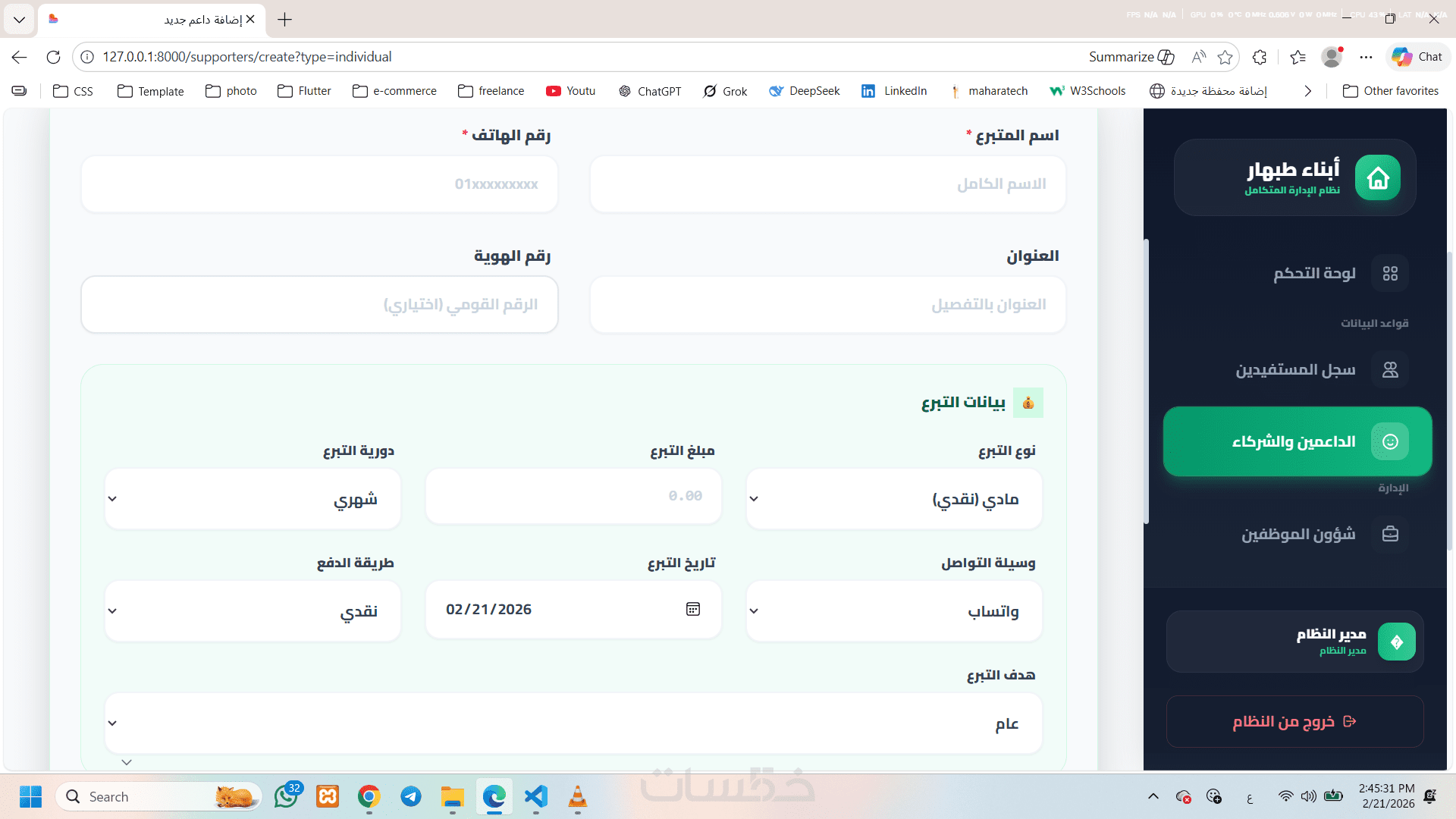Click the Summarize button in address bar
Viewport: 1456px width, 819px height.
click(x=1131, y=57)
